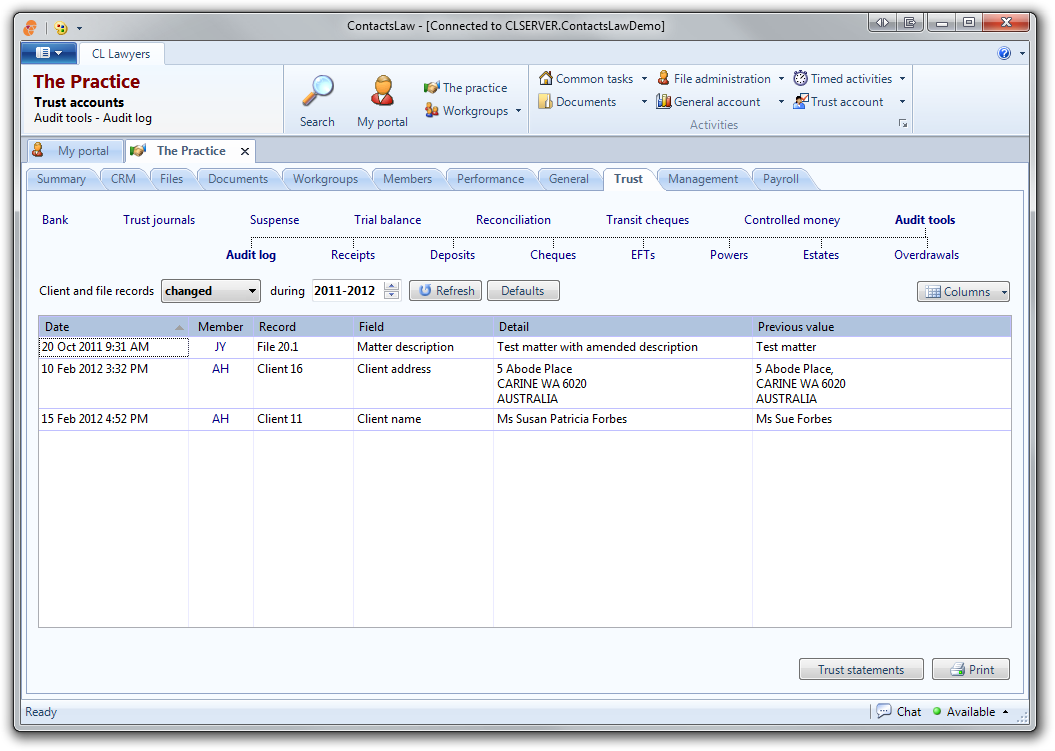Click the Print button

(x=971, y=670)
